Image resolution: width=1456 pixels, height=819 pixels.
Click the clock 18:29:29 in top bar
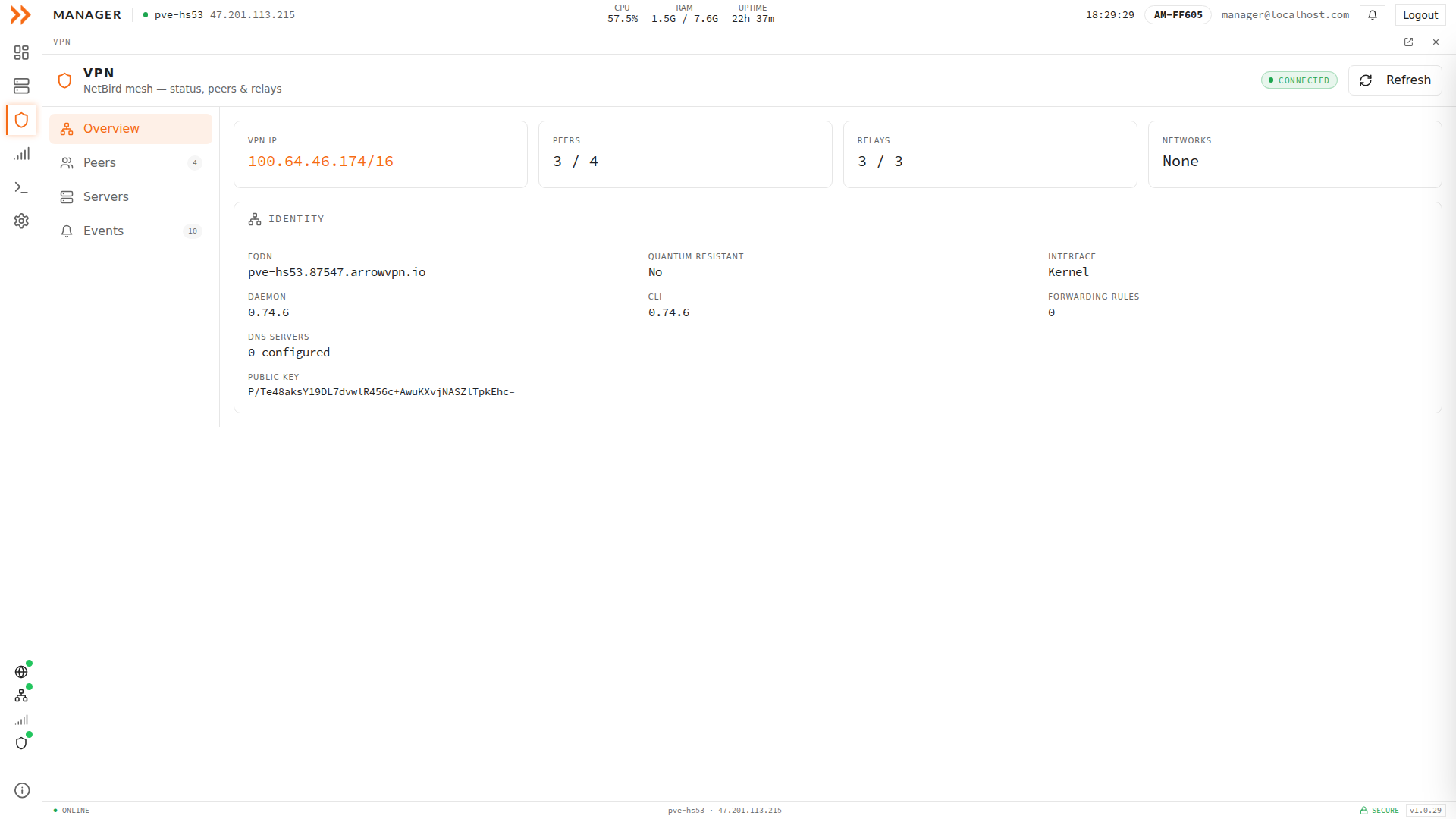pyautogui.click(x=1109, y=15)
